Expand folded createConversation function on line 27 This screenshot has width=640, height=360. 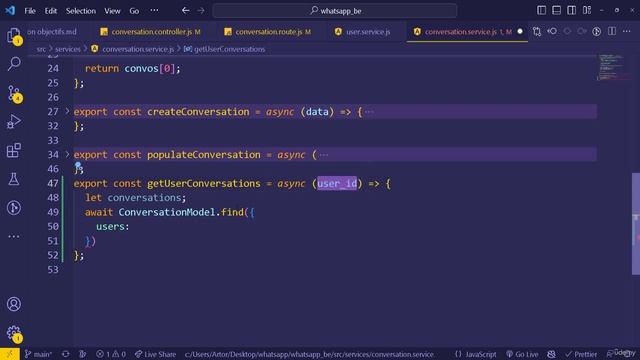67,111
